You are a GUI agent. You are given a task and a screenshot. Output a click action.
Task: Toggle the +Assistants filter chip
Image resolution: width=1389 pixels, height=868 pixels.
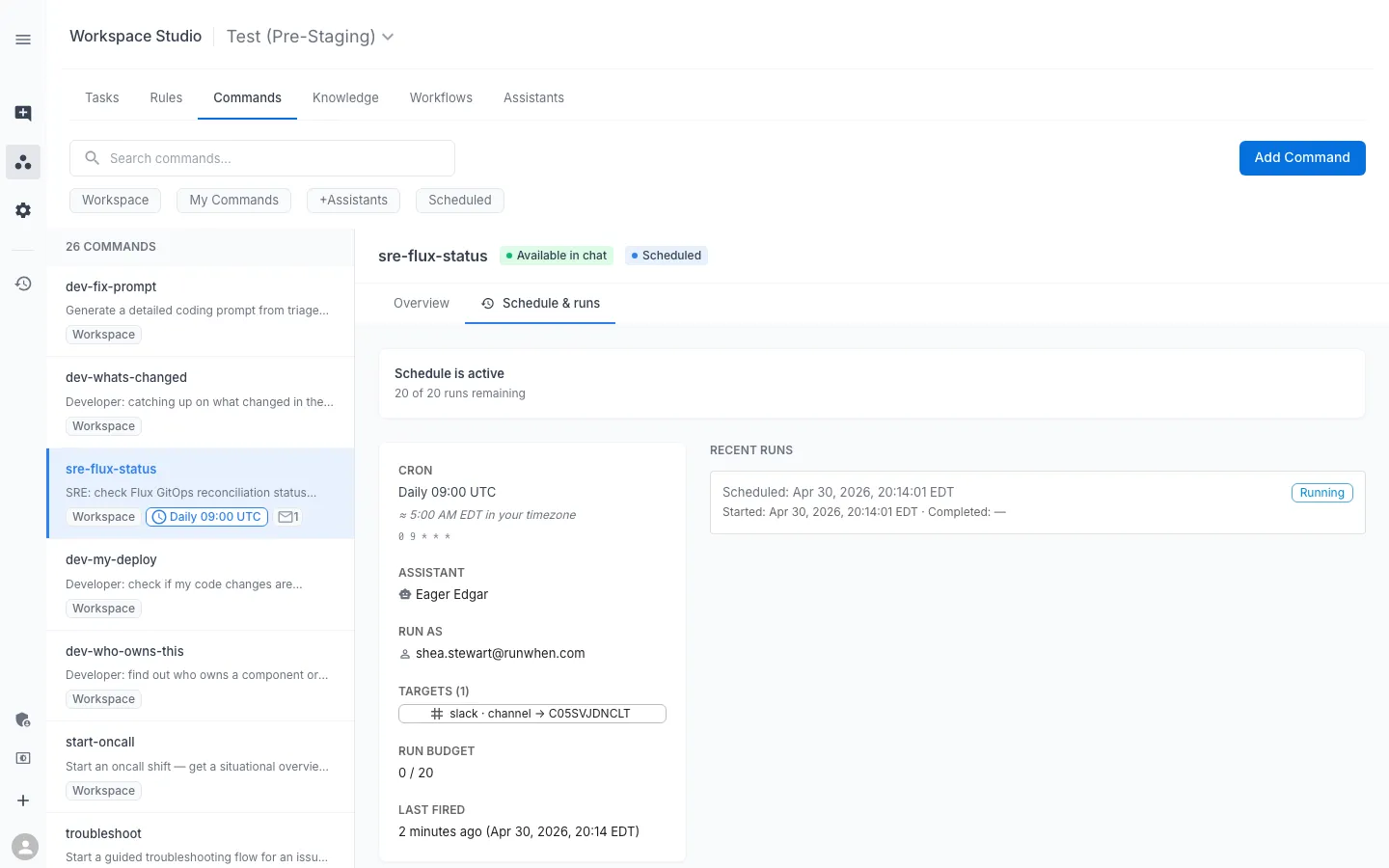point(353,200)
